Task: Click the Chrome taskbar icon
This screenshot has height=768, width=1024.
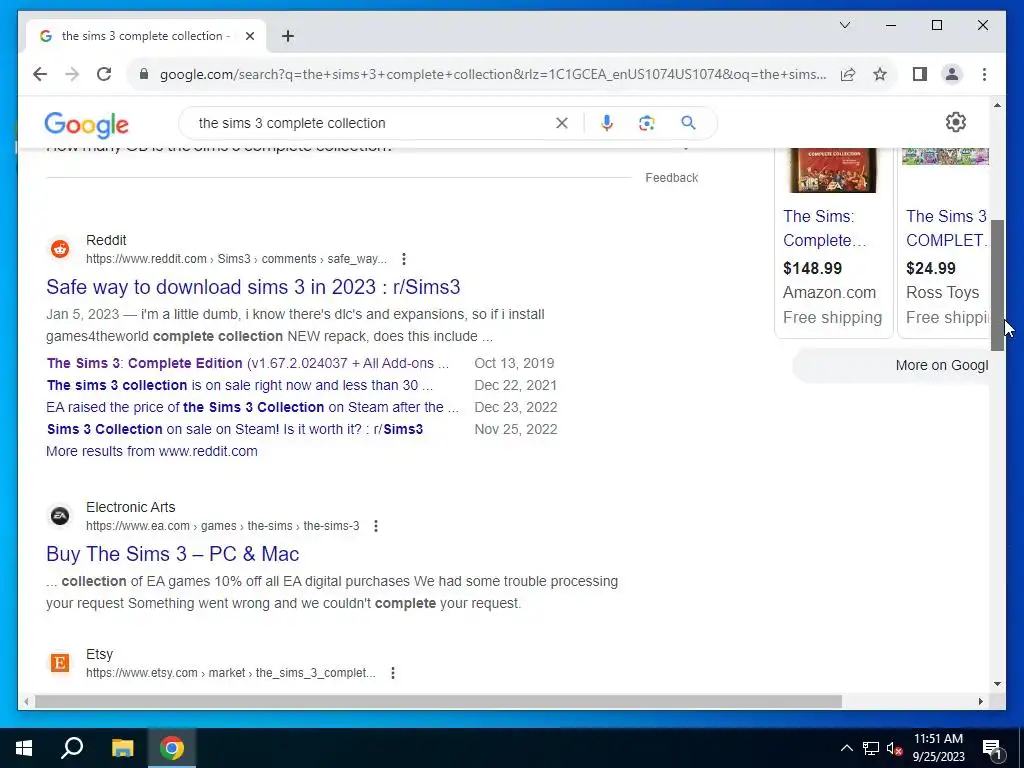Action: (x=172, y=748)
